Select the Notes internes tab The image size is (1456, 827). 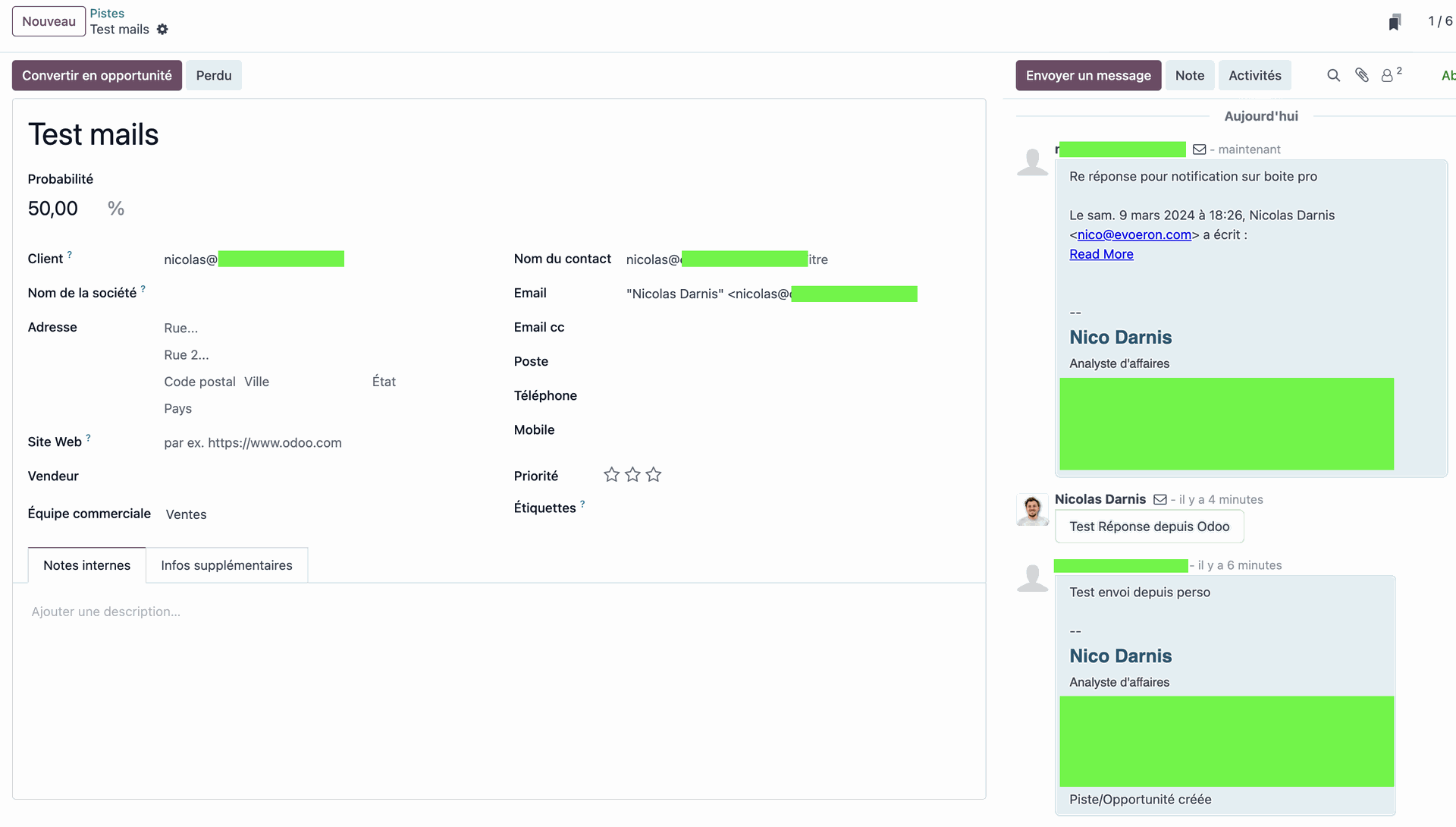[86, 565]
